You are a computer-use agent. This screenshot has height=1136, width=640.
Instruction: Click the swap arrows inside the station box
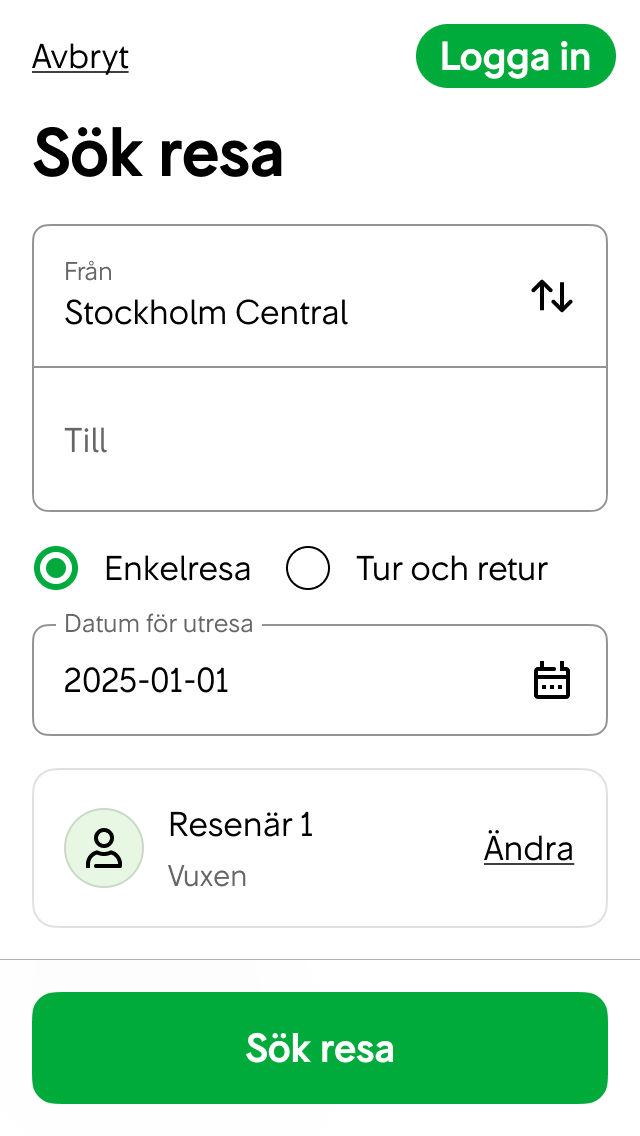pos(551,295)
